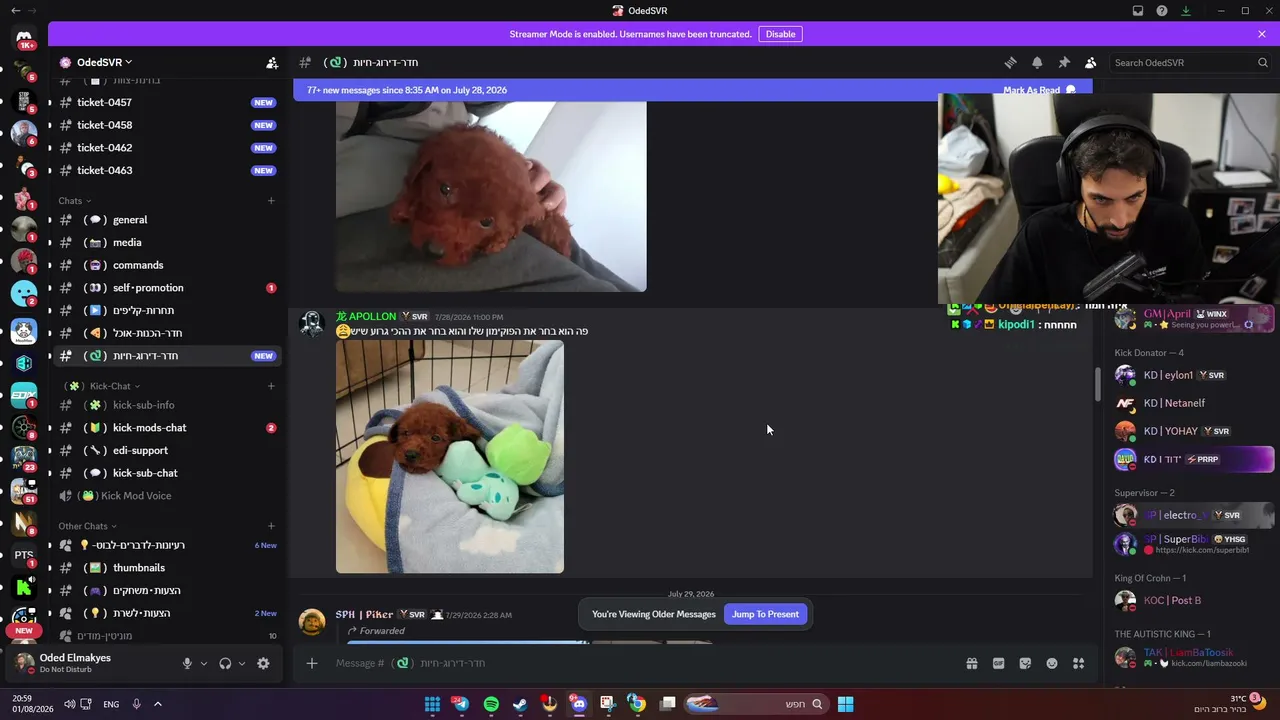The image size is (1280, 720).
Task: Open APOLLON's profile from username
Action: (366, 317)
